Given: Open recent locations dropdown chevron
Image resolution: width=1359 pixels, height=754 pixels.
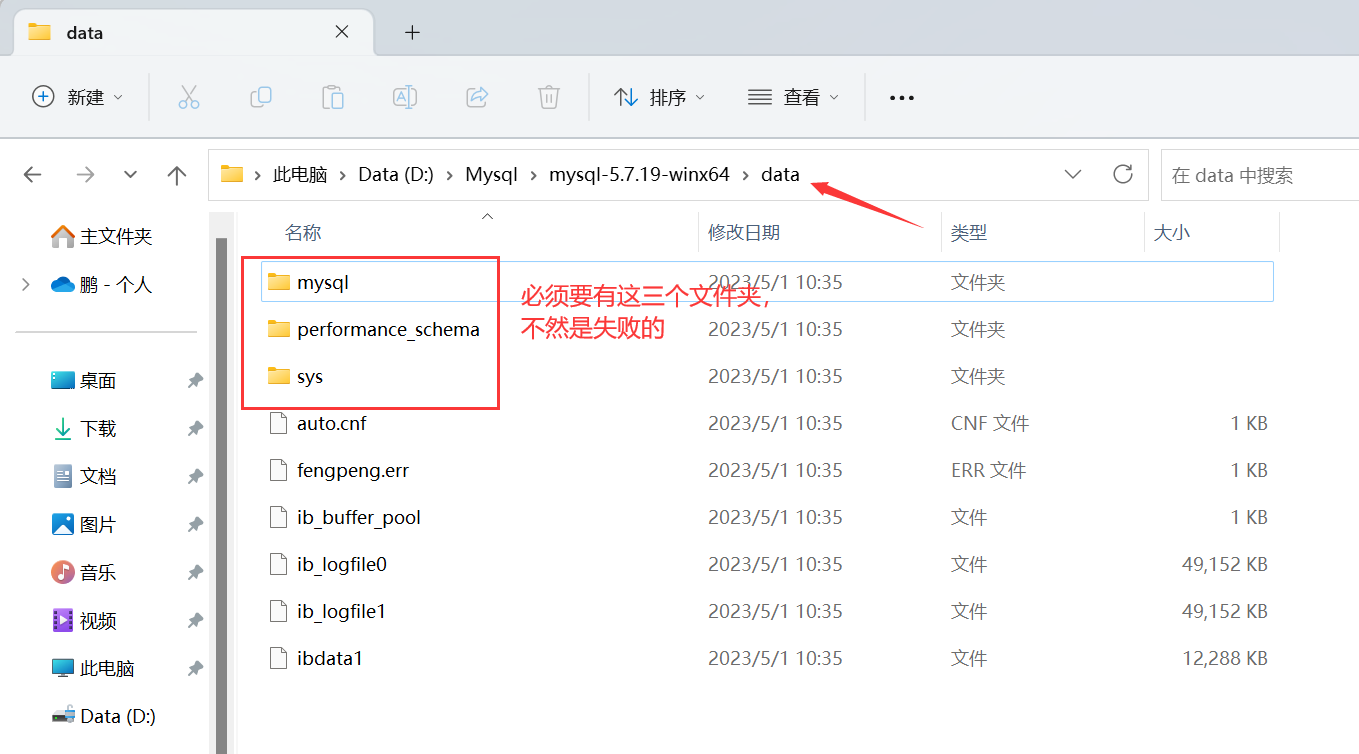Looking at the screenshot, I should (130, 175).
